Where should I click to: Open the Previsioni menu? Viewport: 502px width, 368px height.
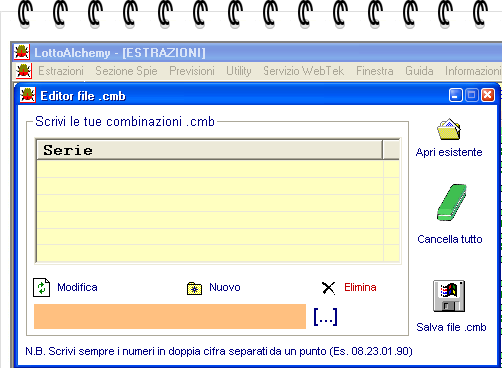click(x=192, y=71)
